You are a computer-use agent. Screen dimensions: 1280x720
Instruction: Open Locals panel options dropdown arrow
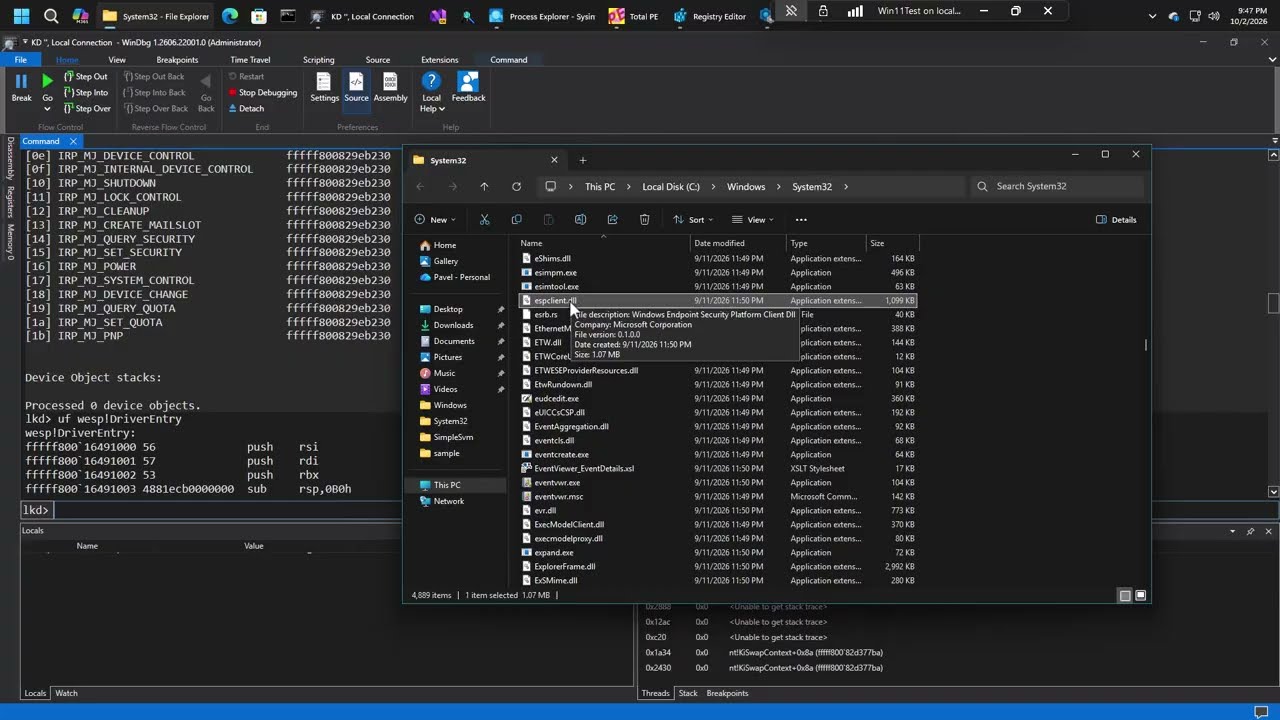(x=1232, y=531)
